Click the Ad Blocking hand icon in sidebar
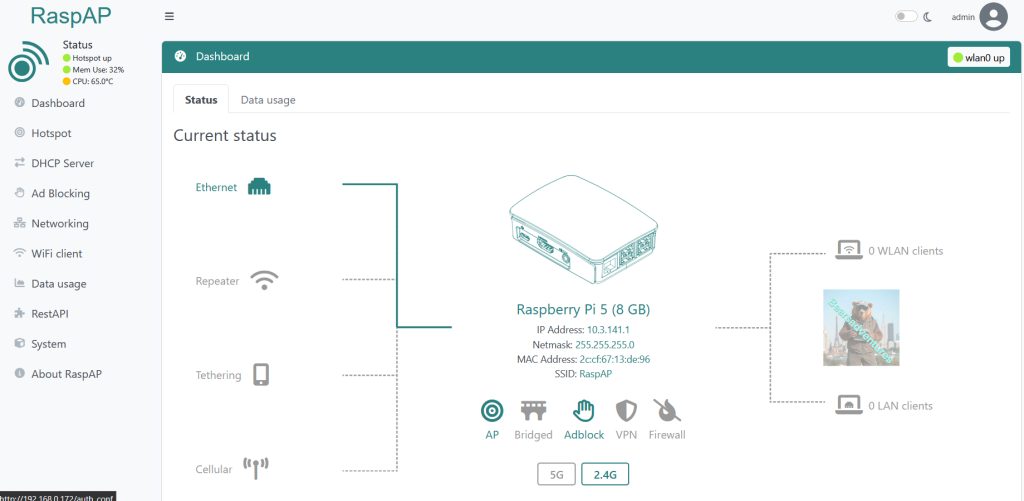 19,193
